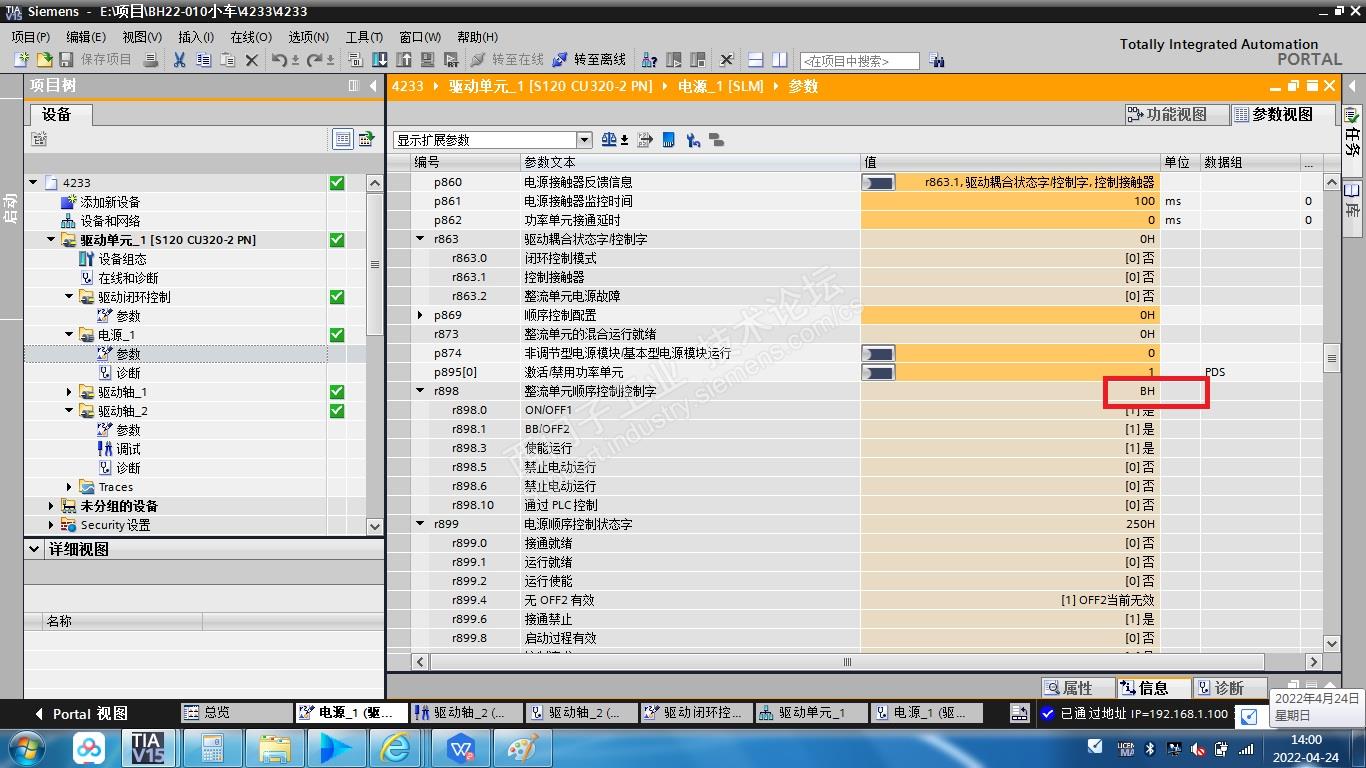Viewport: 1366px width, 768px height.
Task: Click the accessible devices icon
Action: [x=649, y=60]
